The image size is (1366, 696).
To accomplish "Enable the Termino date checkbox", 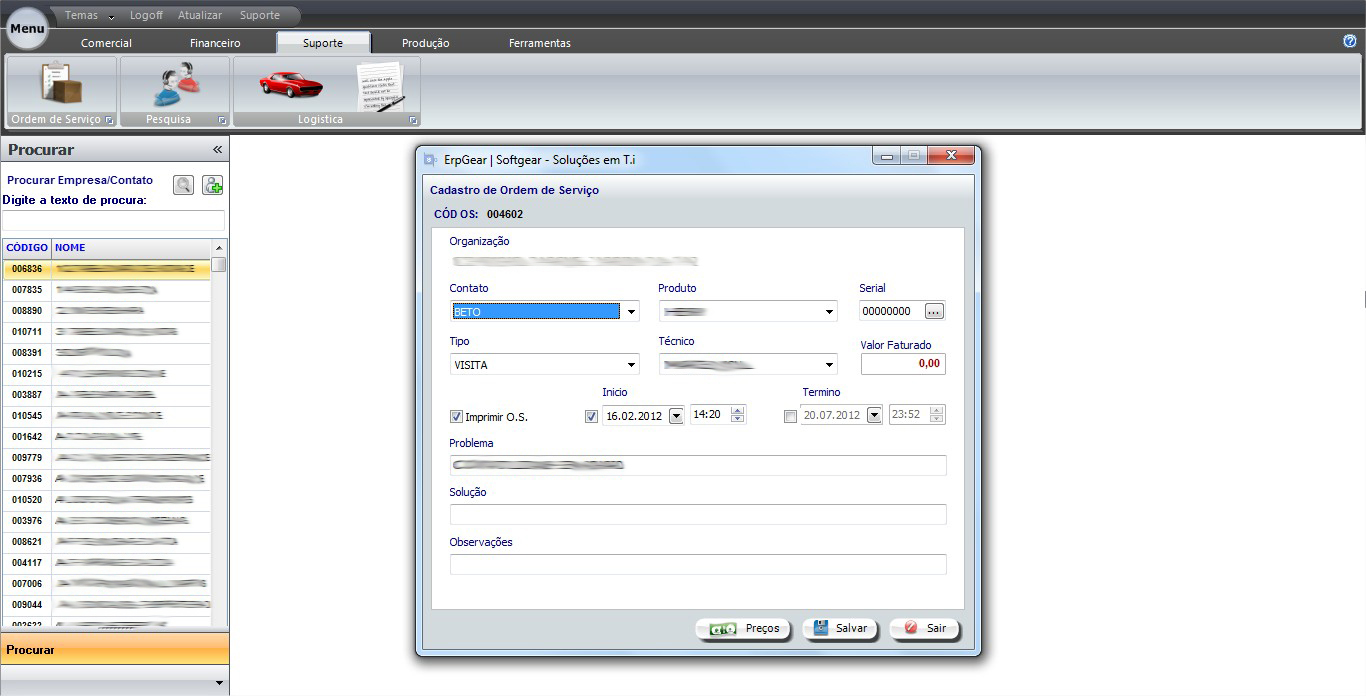I will [x=791, y=417].
